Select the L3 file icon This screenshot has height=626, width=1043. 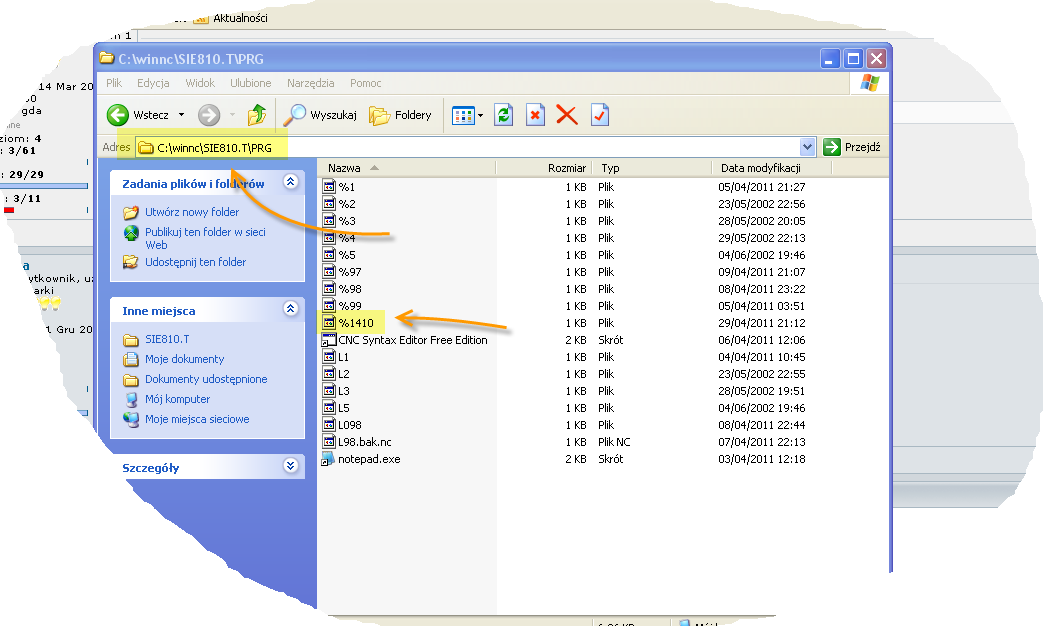coord(329,391)
